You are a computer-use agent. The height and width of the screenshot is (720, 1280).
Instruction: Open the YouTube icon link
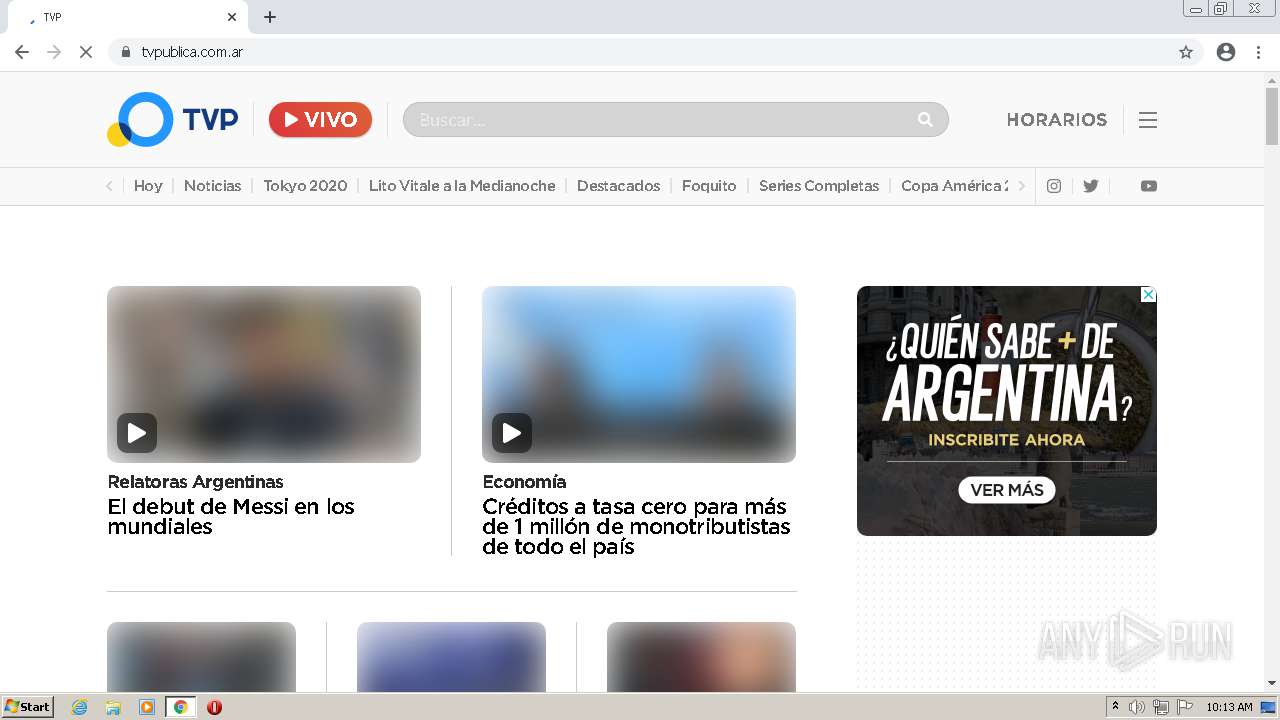[1149, 186]
